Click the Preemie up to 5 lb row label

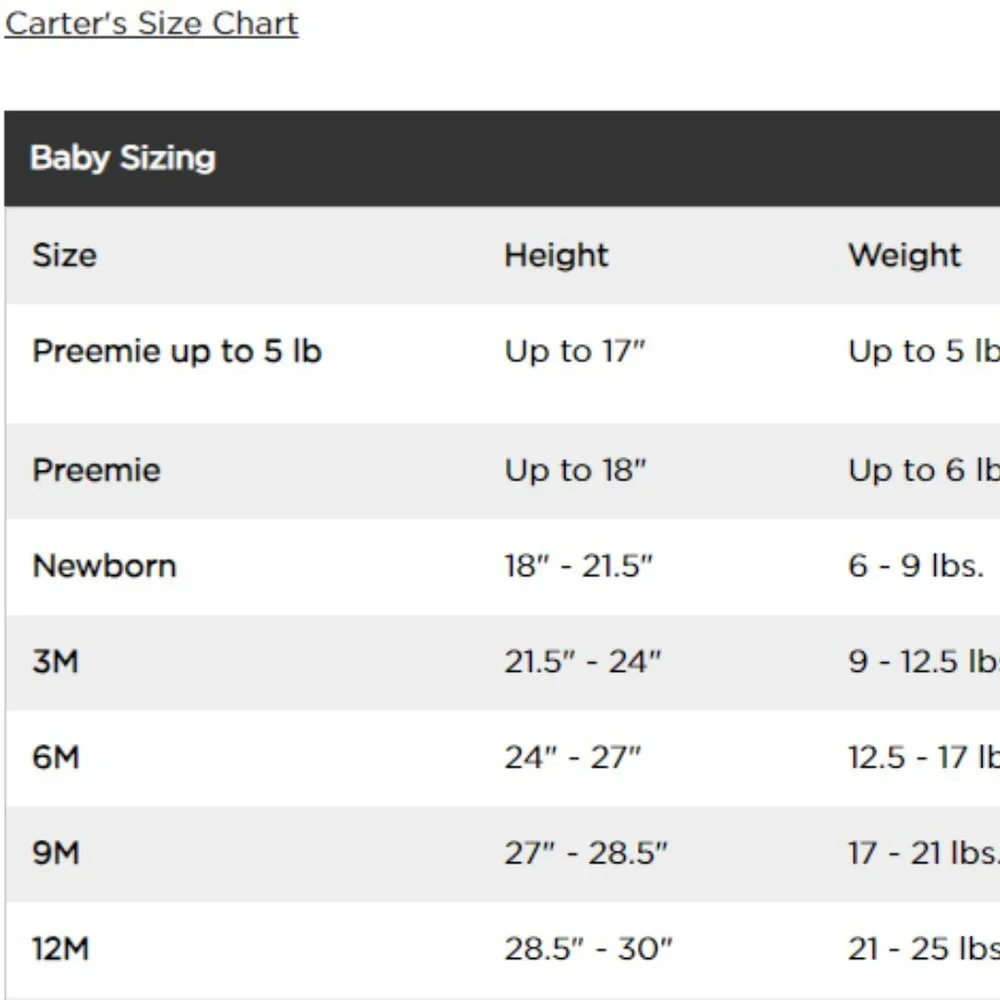pos(177,351)
